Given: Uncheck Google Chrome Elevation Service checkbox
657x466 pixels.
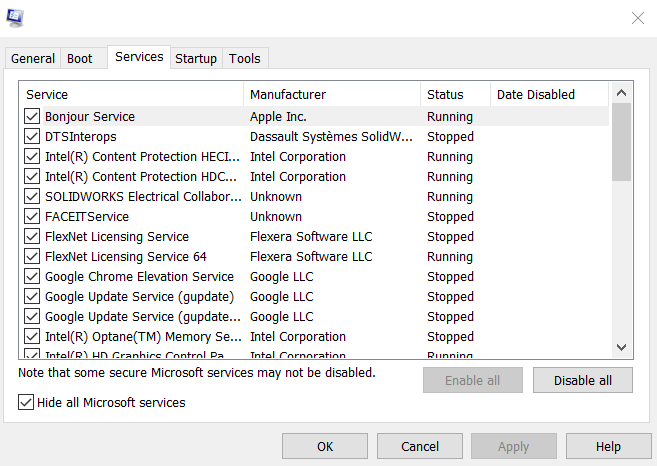Looking at the screenshot, I should tap(32, 277).
